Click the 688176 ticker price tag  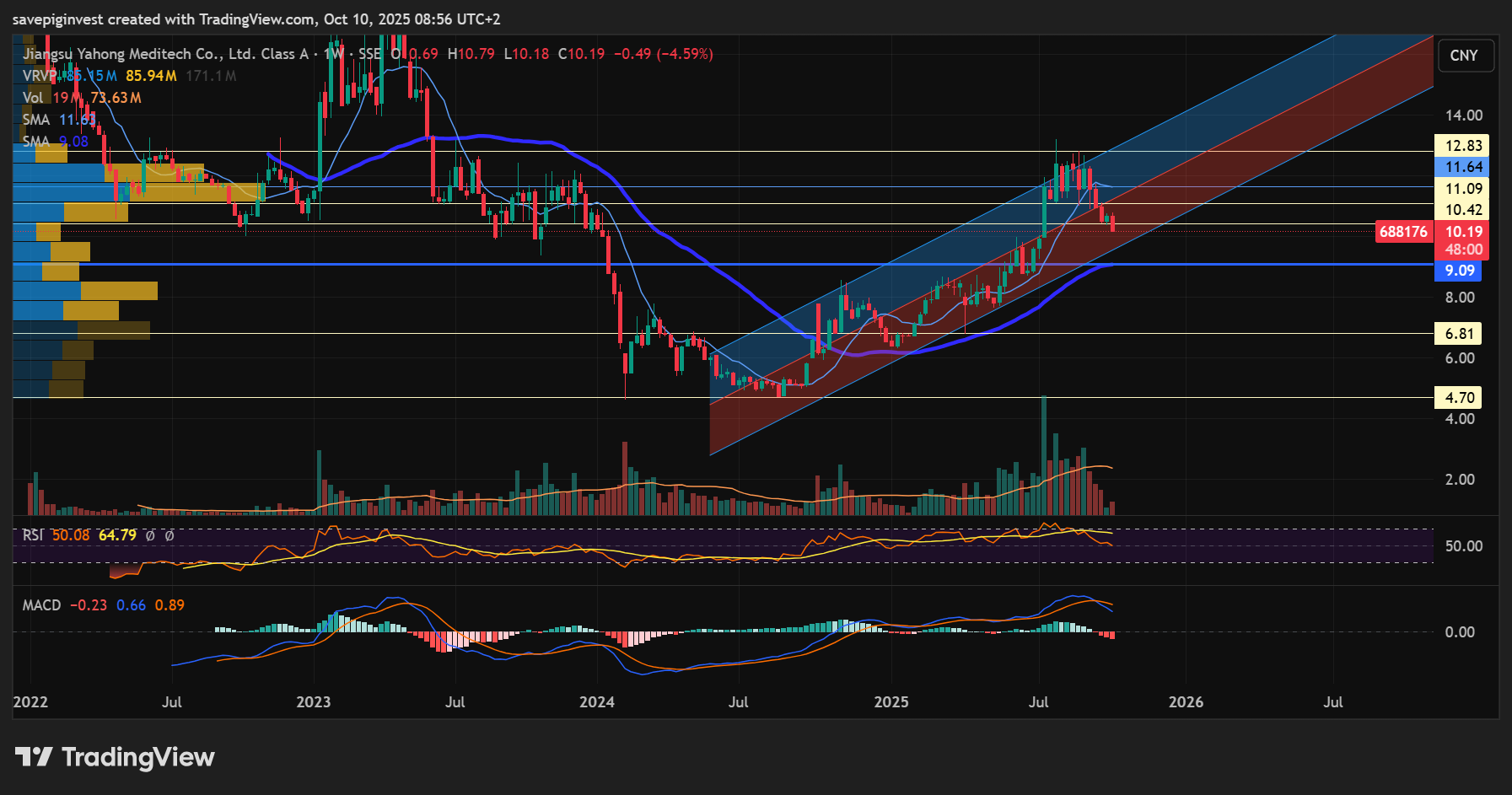click(1403, 232)
